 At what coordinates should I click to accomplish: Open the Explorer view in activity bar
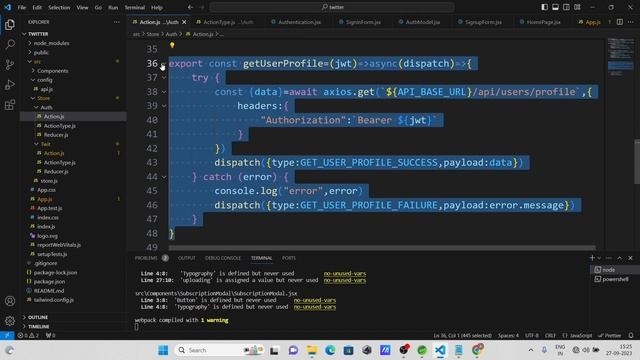click(10, 24)
